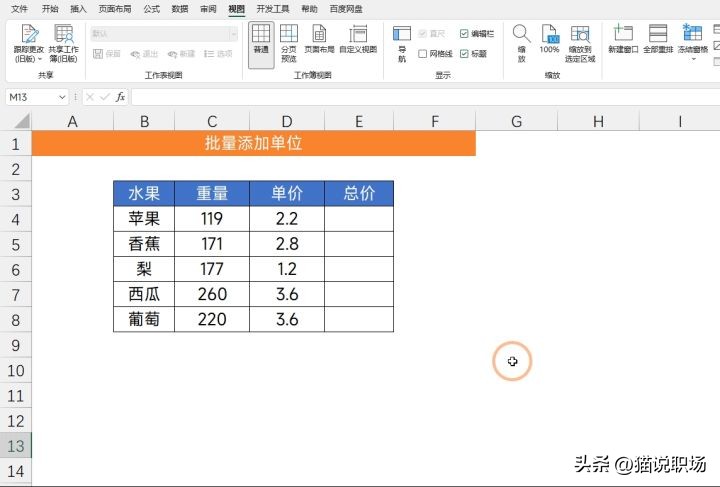720x487 pixels.
Task: Select the cell with value 1.2
Action: pos(287,269)
